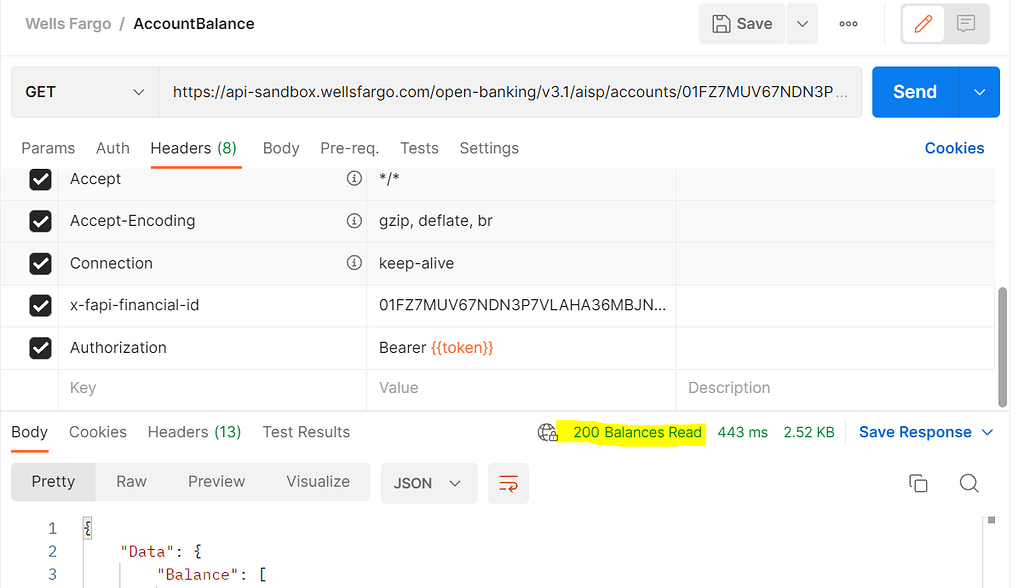Click the request URL field
Image resolution: width=1024 pixels, height=588 pixels.
(510, 91)
